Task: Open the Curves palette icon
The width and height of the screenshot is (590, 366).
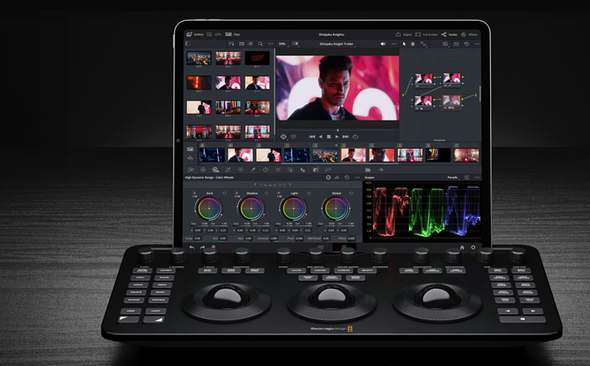Action: 228,170
